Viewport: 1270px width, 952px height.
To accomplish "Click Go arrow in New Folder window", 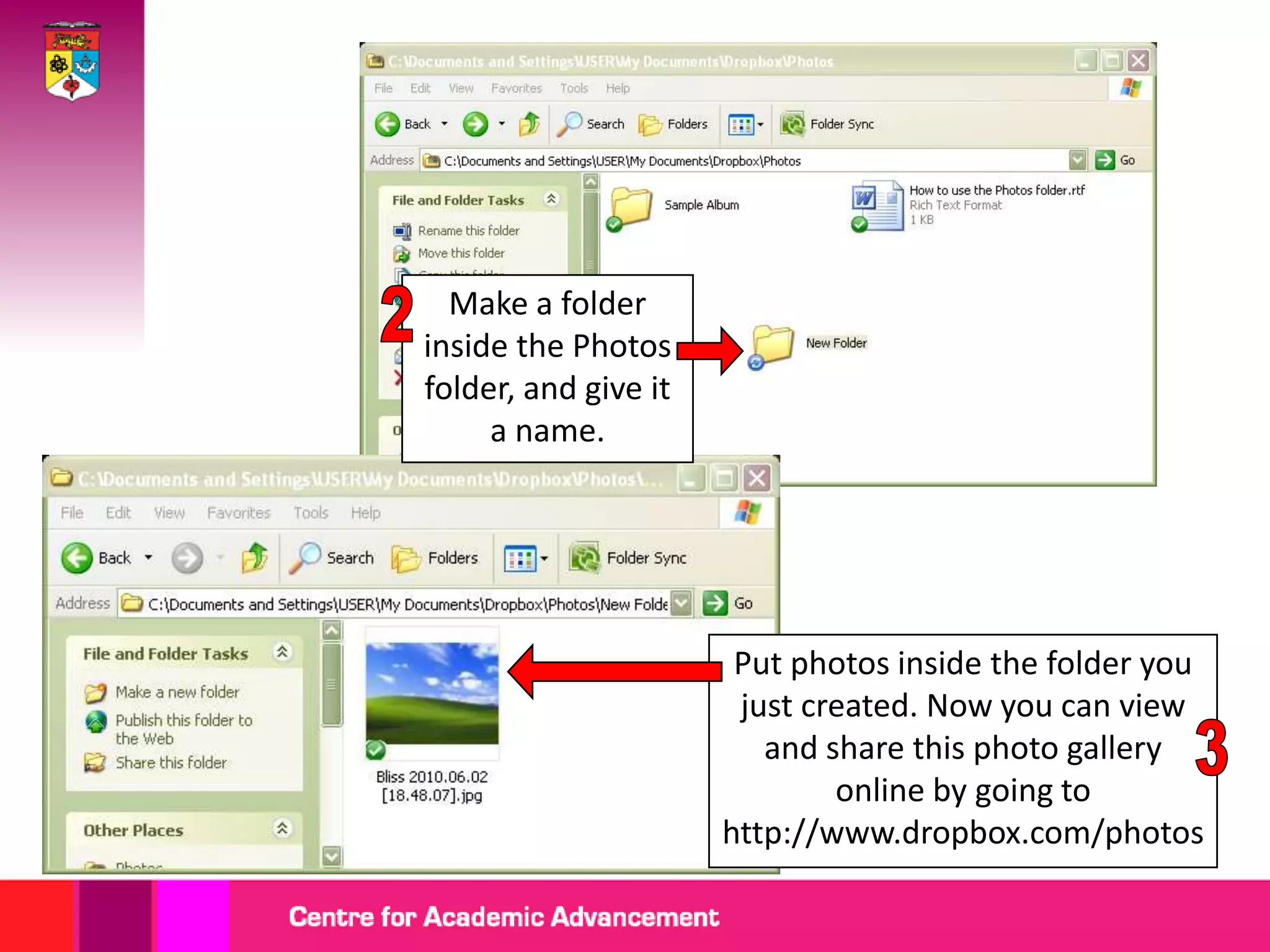I will pyautogui.click(x=715, y=603).
